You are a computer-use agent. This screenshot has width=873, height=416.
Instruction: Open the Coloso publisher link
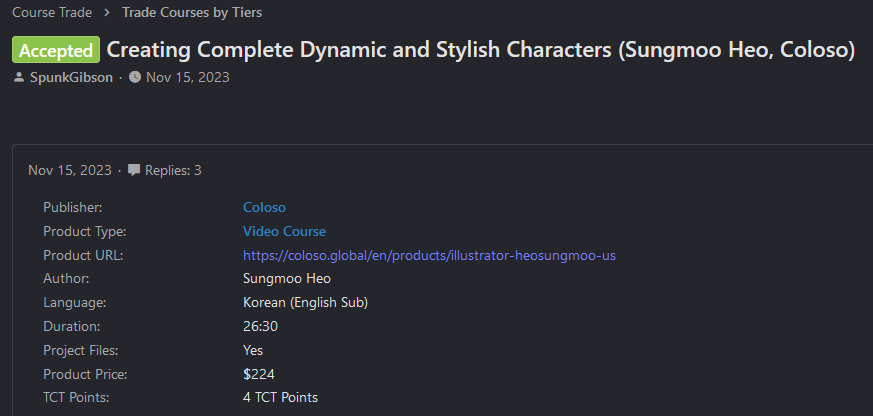click(x=264, y=207)
